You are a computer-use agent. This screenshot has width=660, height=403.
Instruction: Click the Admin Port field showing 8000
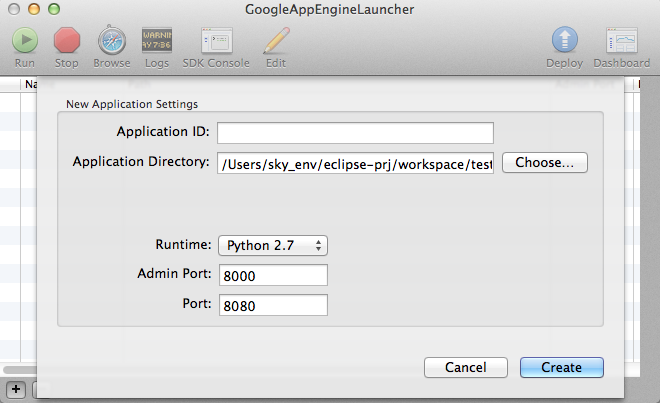click(x=273, y=275)
